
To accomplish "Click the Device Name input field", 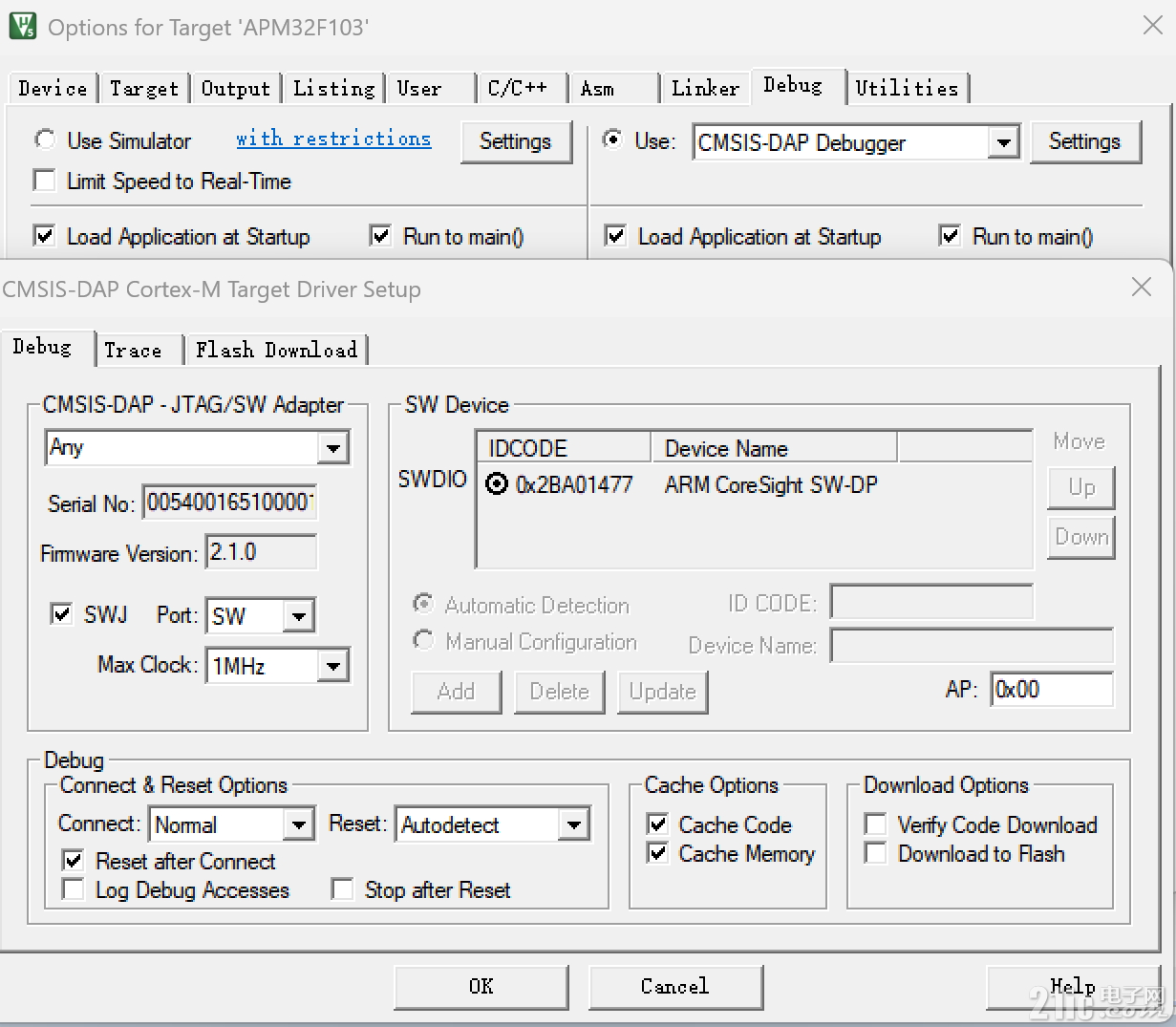I will (972, 645).
